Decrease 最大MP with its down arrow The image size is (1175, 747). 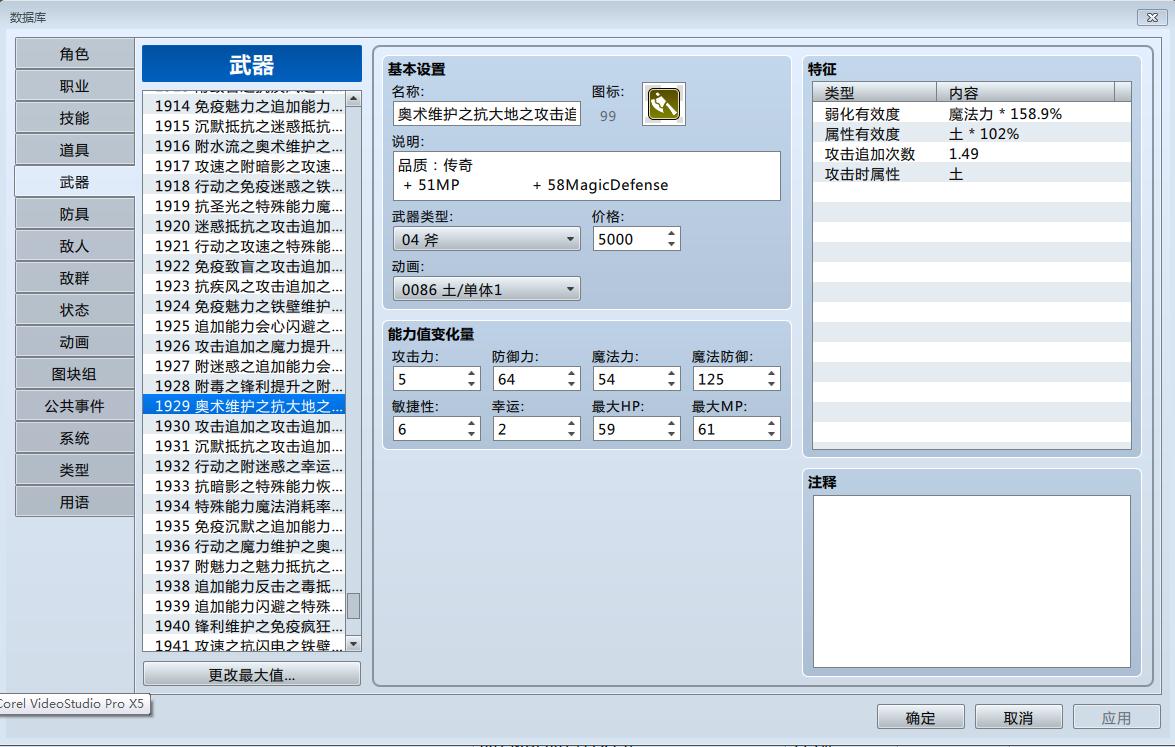(x=771, y=435)
